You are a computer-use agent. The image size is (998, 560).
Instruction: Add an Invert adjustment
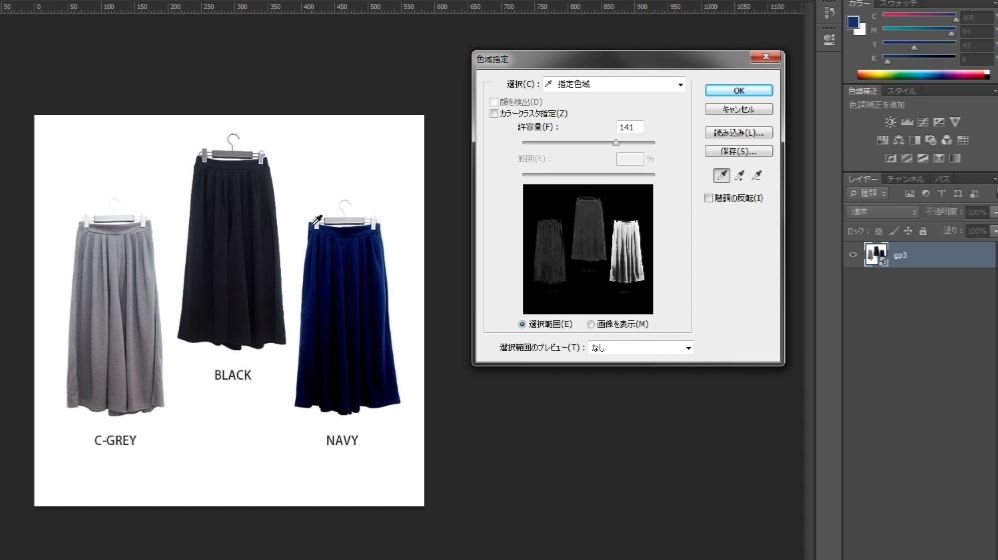point(890,158)
